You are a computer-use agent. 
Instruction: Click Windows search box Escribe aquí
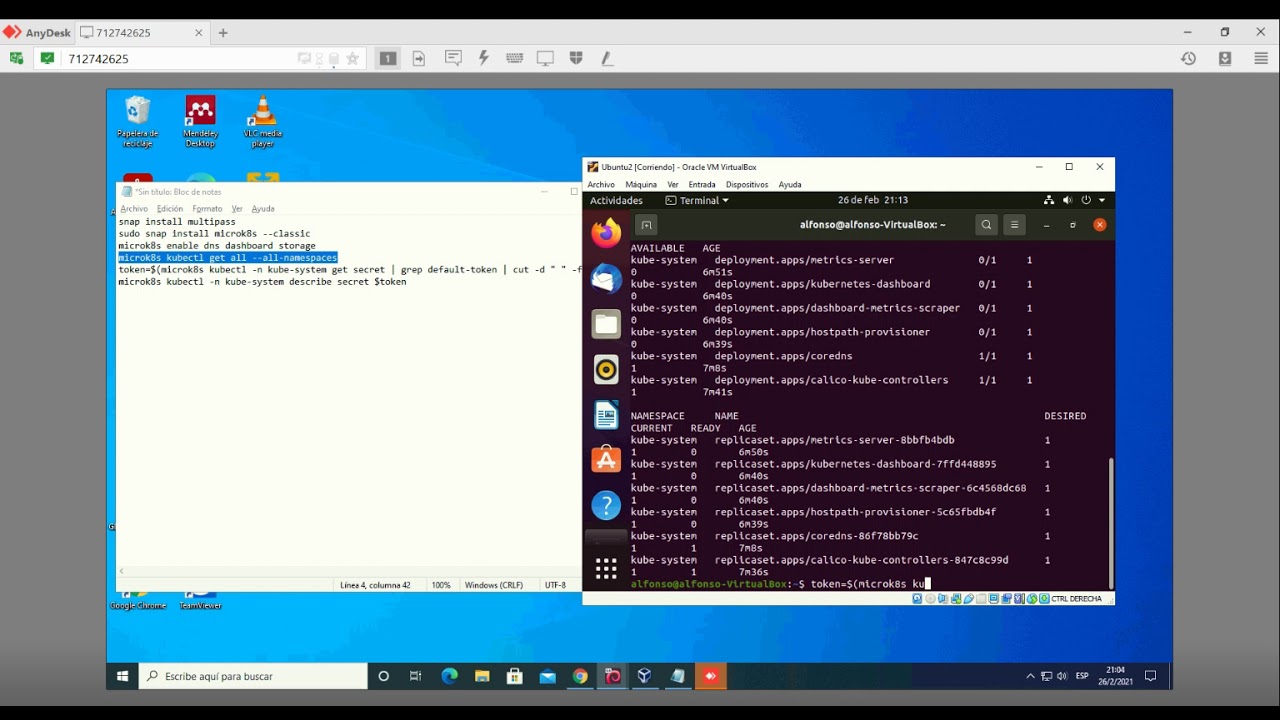tap(253, 676)
